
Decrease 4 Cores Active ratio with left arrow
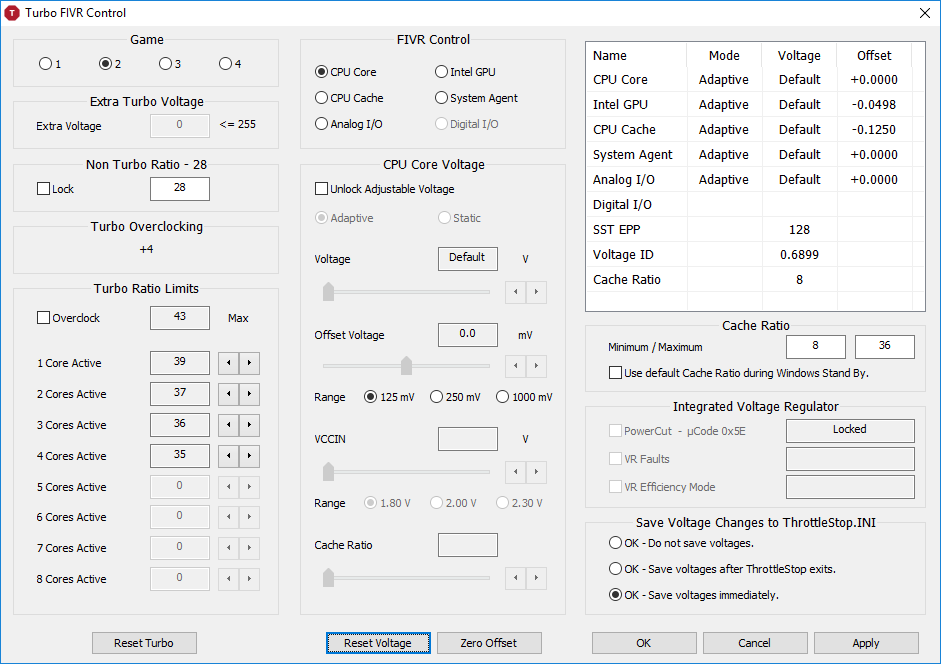point(228,456)
